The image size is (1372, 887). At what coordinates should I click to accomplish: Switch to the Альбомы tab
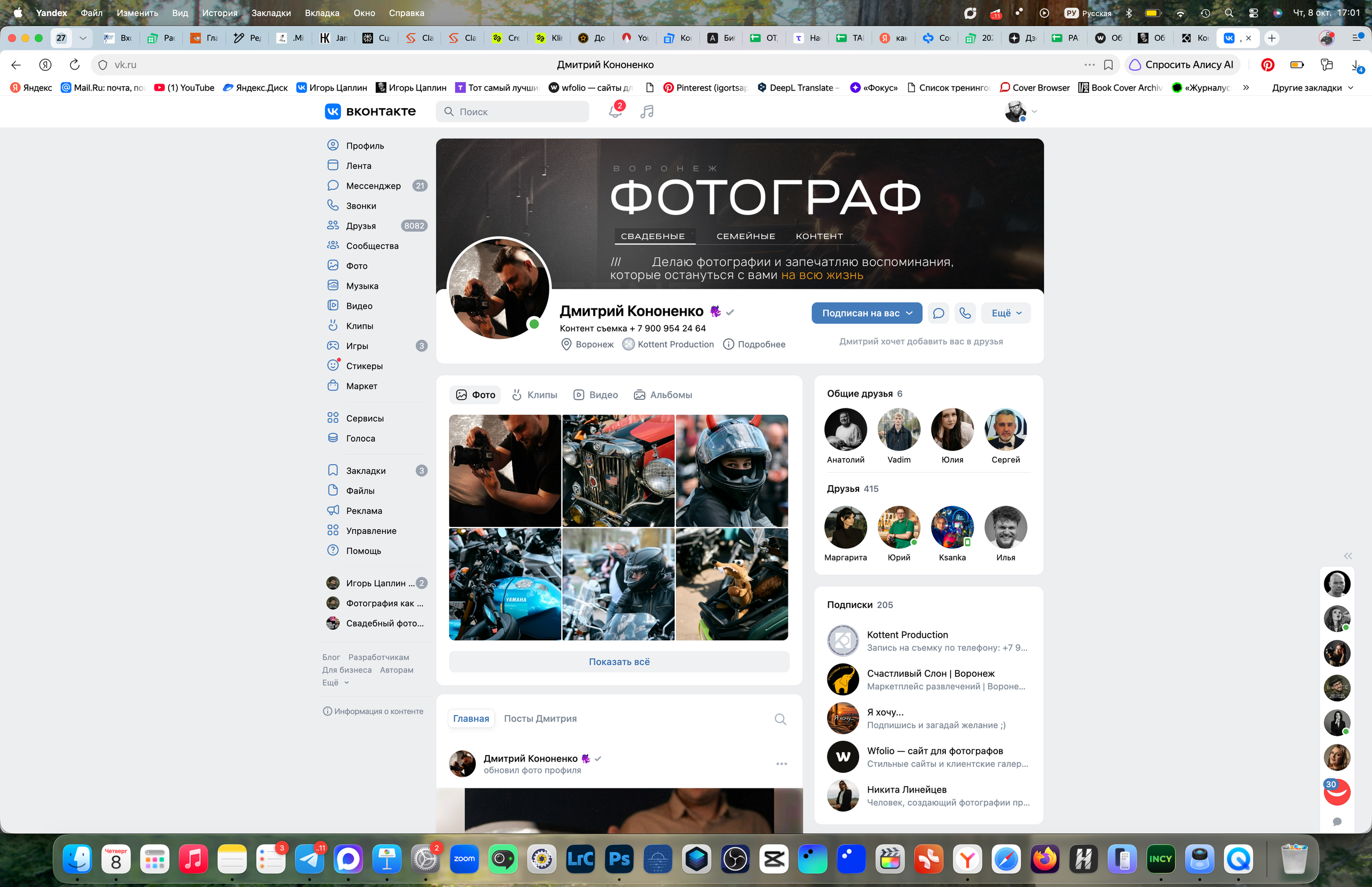click(663, 394)
